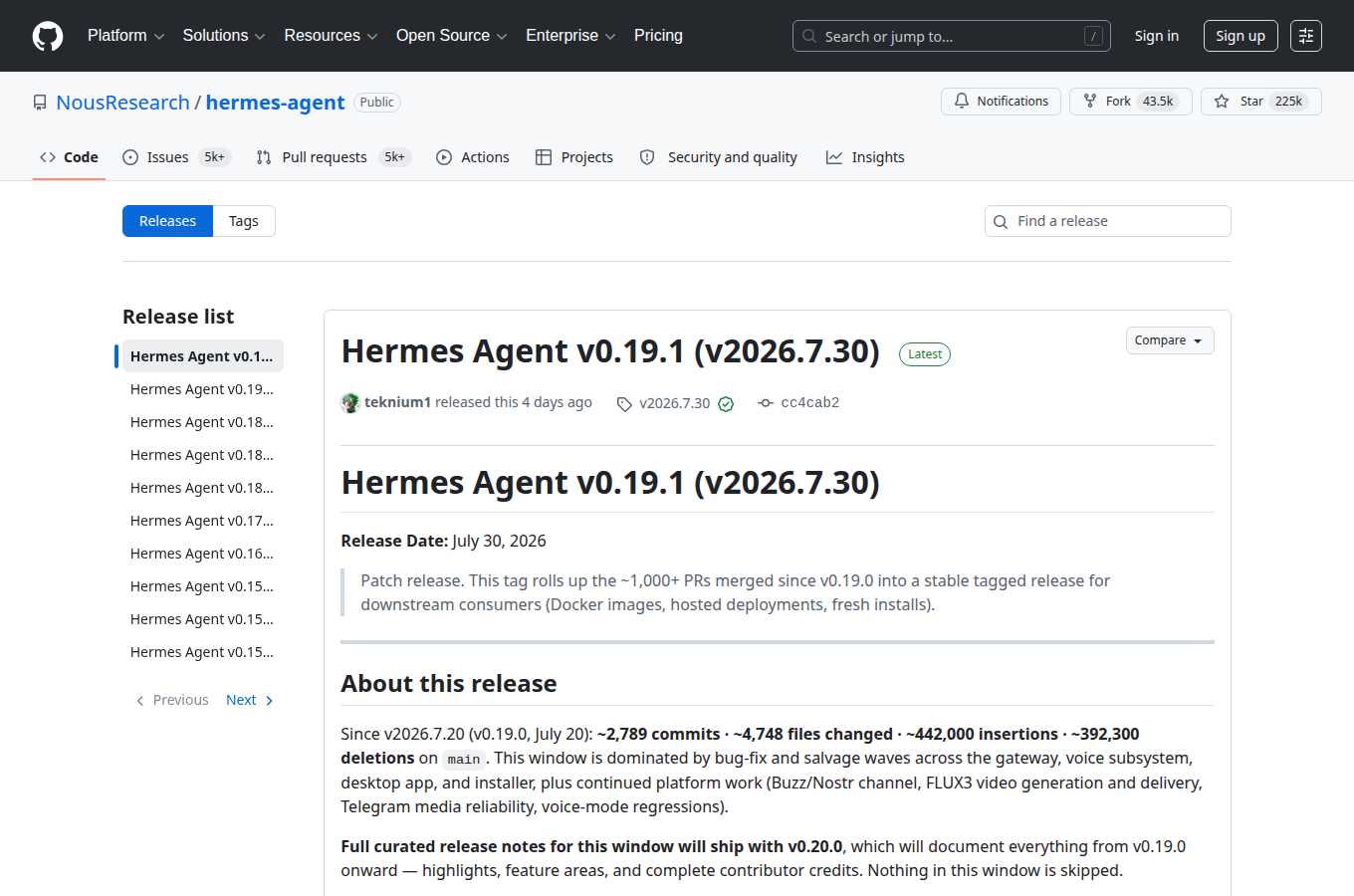Click the commit icon beside cc4cab2
This screenshot has height=896, width=1354.
[x=766, y=402]
